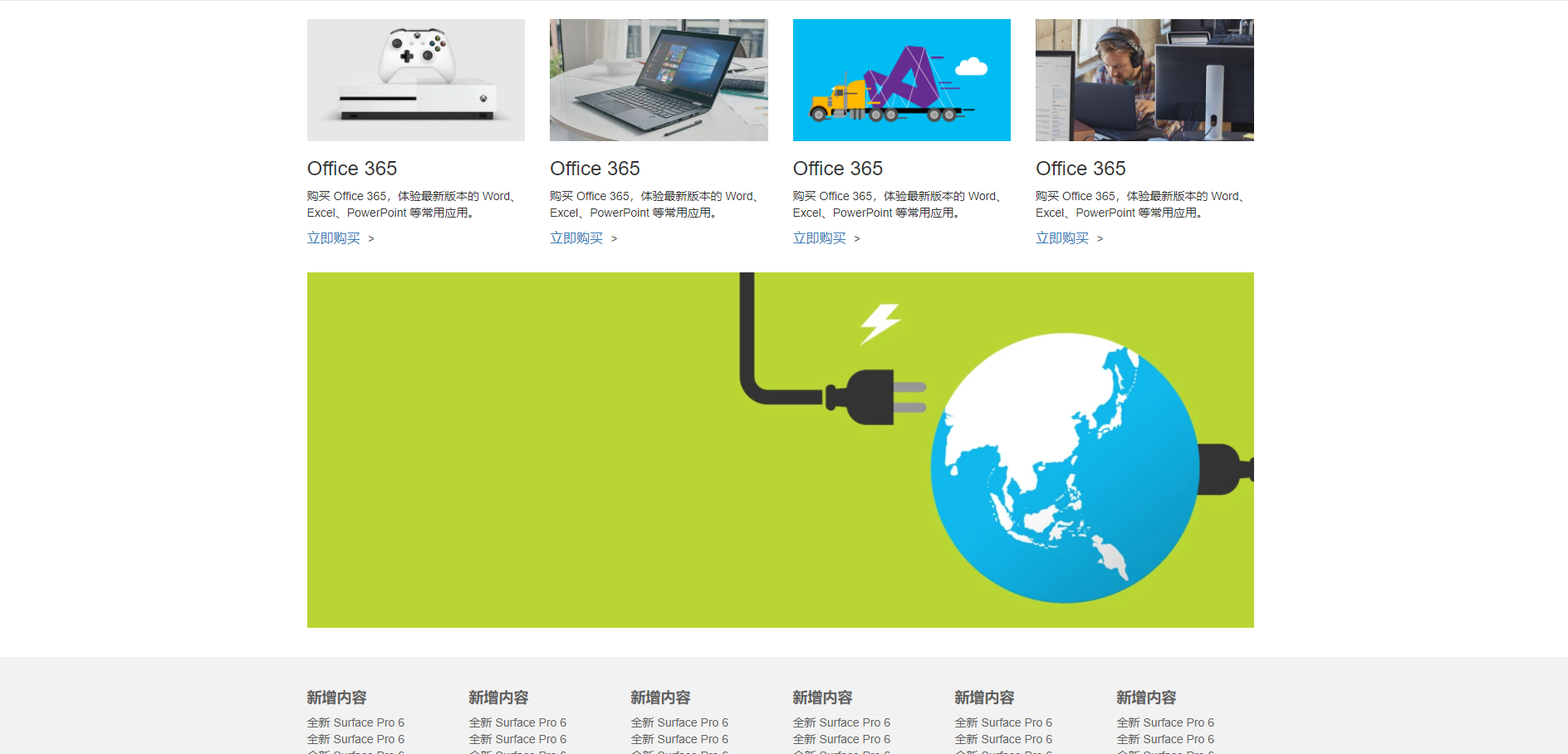The width and height of the screenshot is (1568, 754).
Task: Click the description text under truck card
Action: click(898, 204)
